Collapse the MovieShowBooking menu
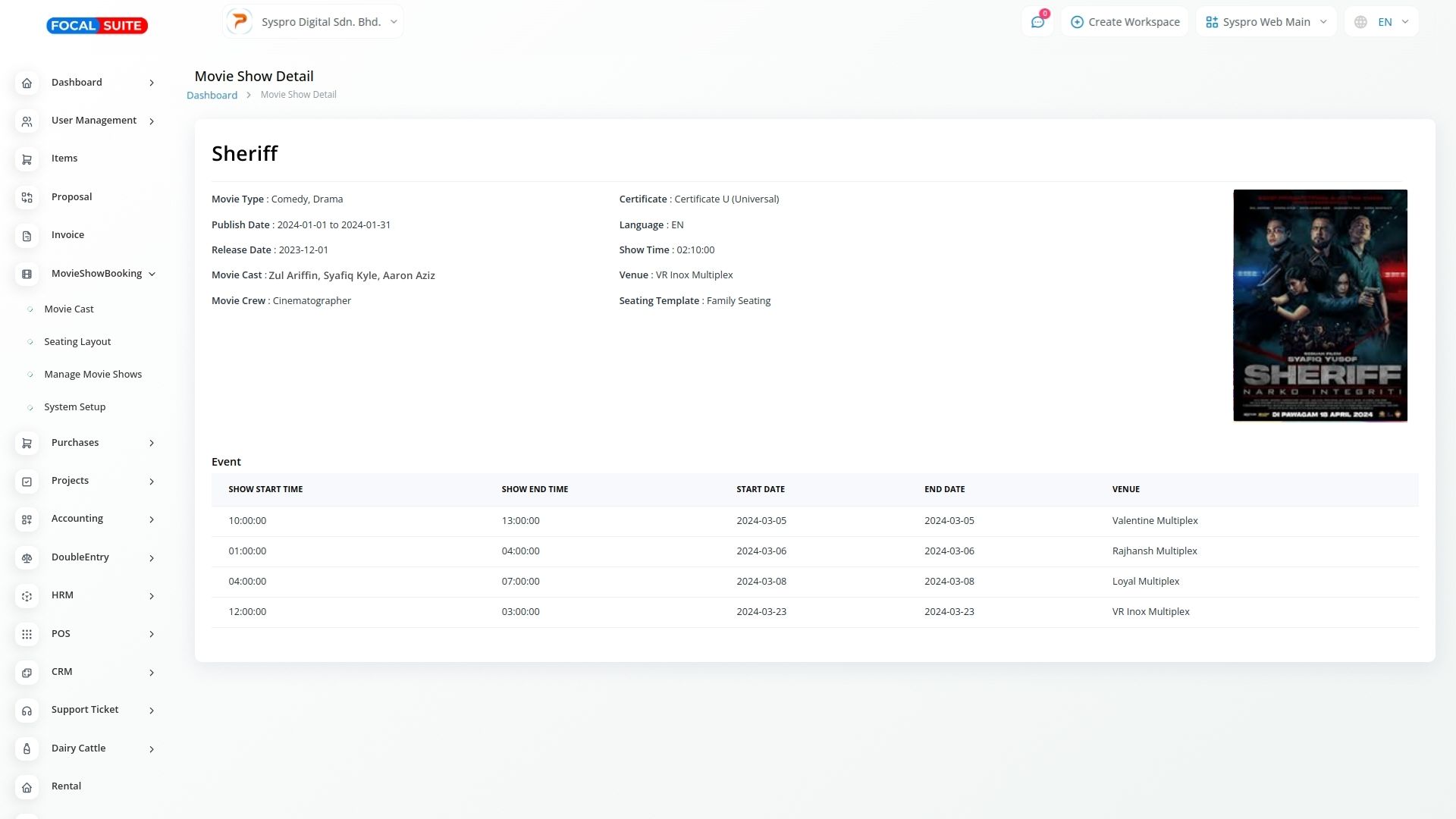 click(x=152, y=275)
